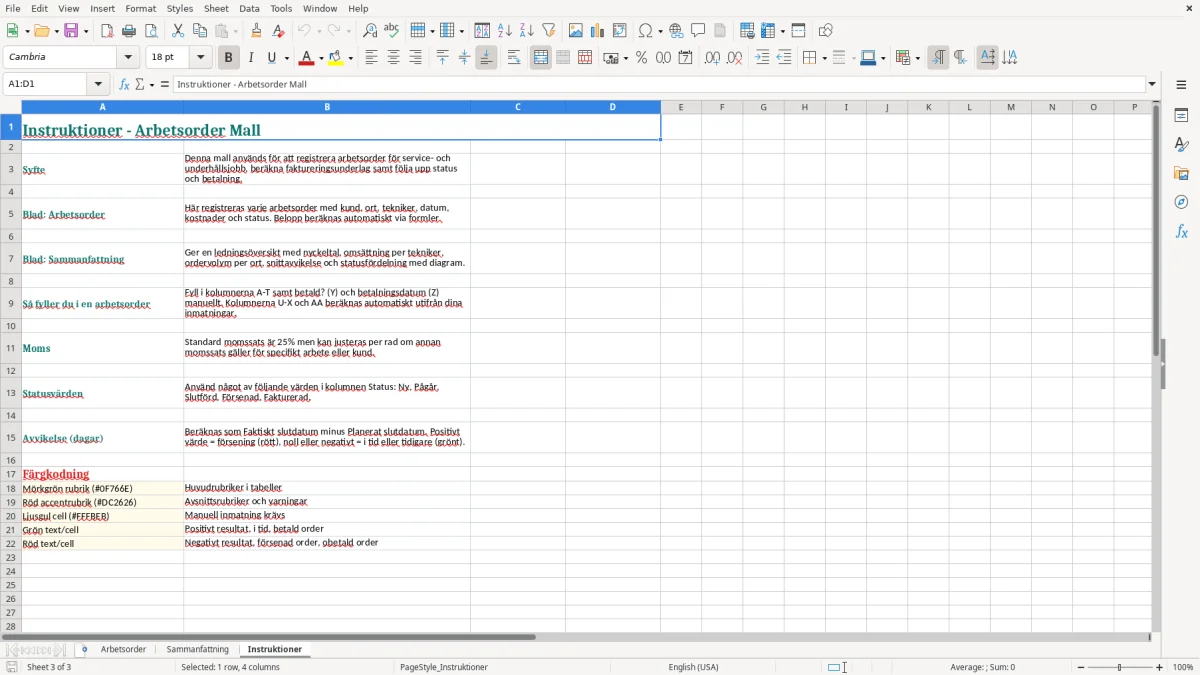
Task: Cut selection with the scissors icon
Action: coord(178,31)
